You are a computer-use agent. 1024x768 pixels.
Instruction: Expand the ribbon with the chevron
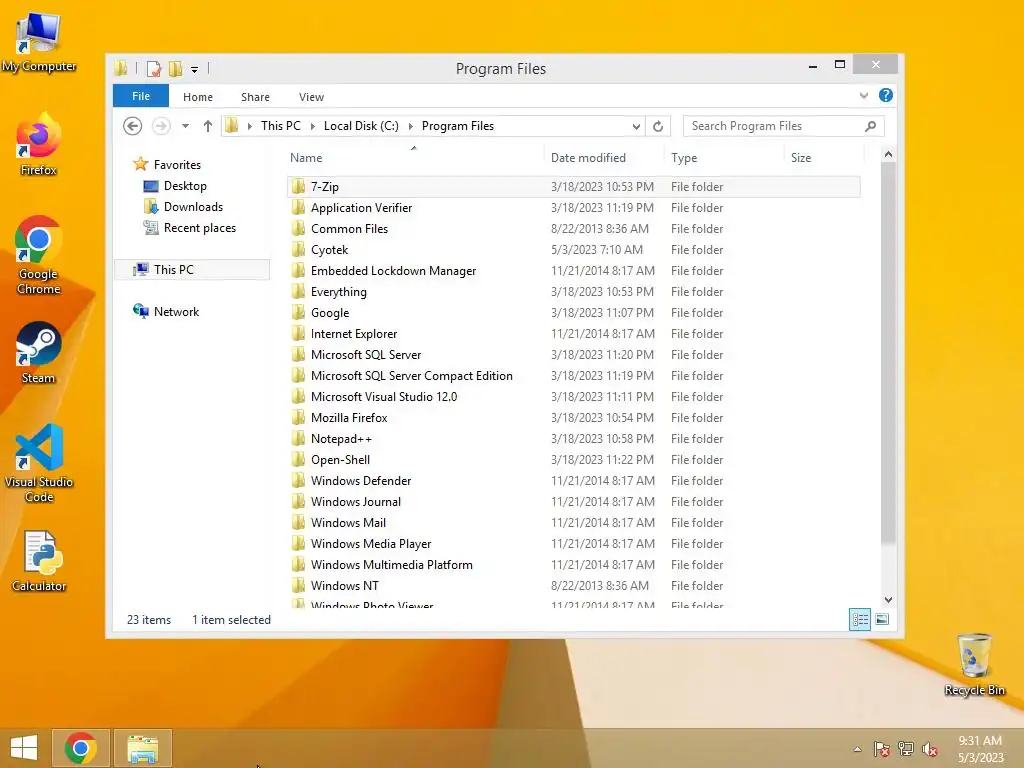(863, 95)
